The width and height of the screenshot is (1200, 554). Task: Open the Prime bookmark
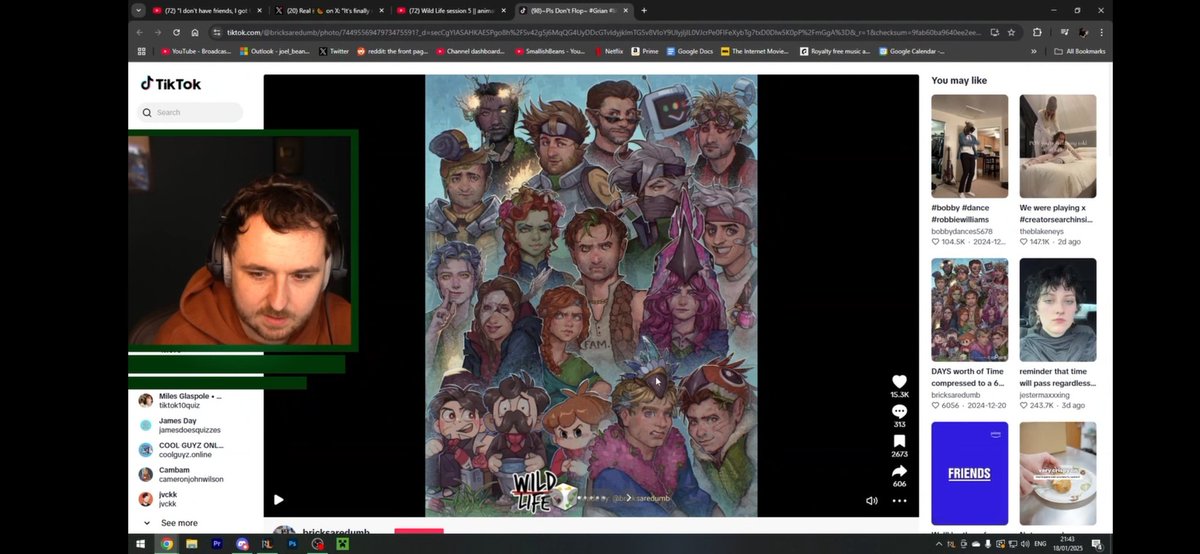click(x=645, y=51)
